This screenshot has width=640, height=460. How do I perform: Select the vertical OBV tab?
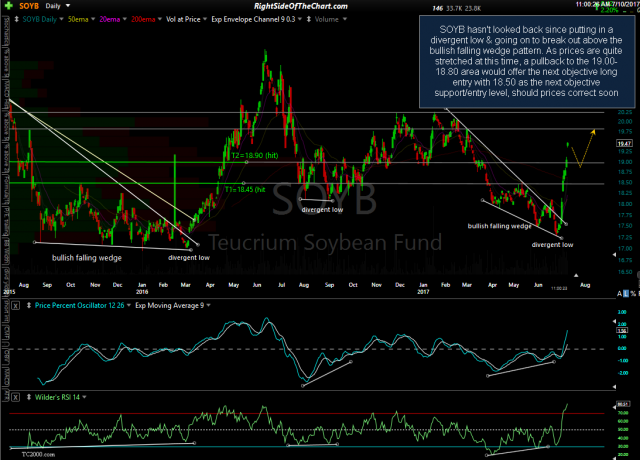[x=6, y=359]
